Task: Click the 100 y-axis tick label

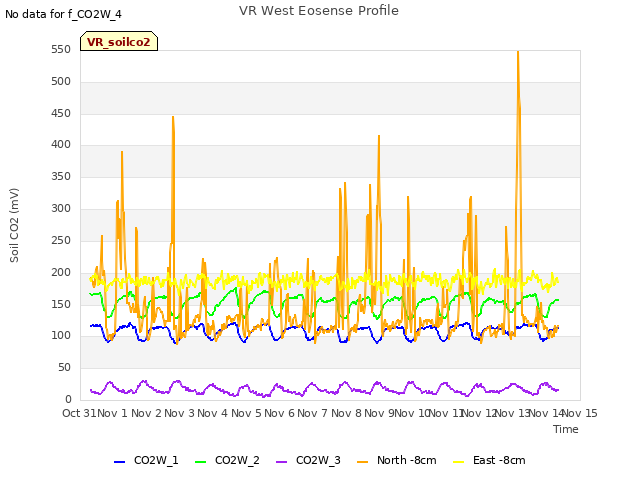Action: (61, 336)
